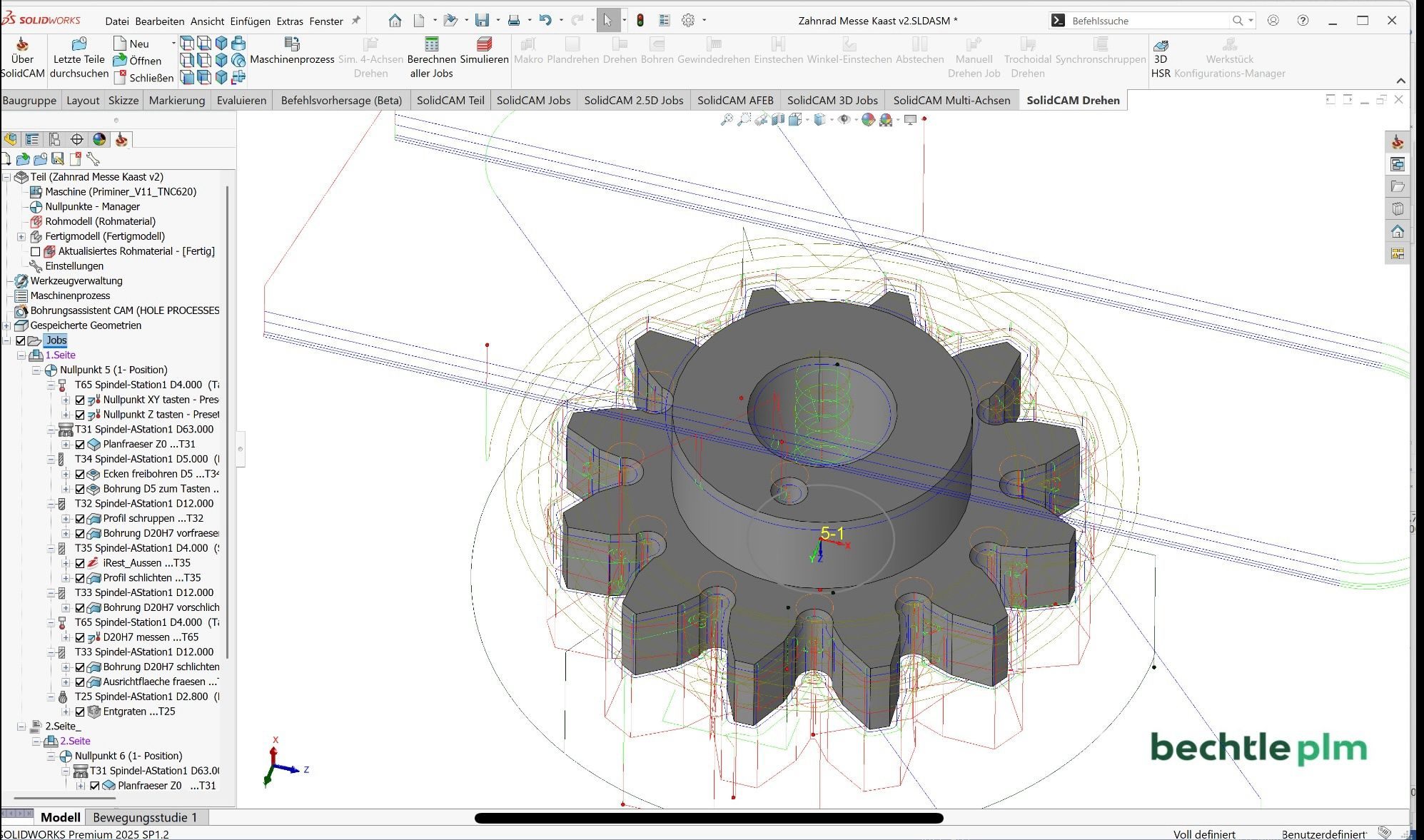Uncheck the iRest_Aussen job checkbox
Screen dimensions: 1424x840
coord(80,563)
